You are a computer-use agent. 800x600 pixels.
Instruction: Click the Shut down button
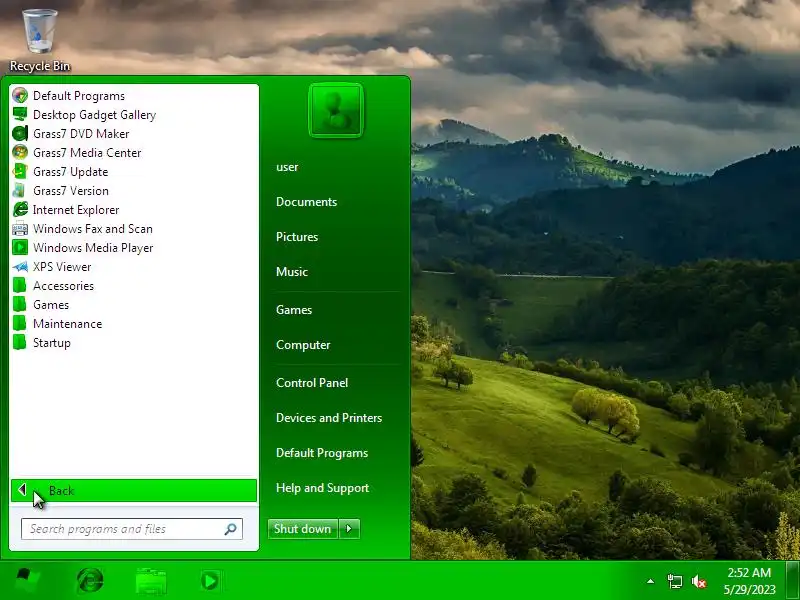tap(303, 529)
